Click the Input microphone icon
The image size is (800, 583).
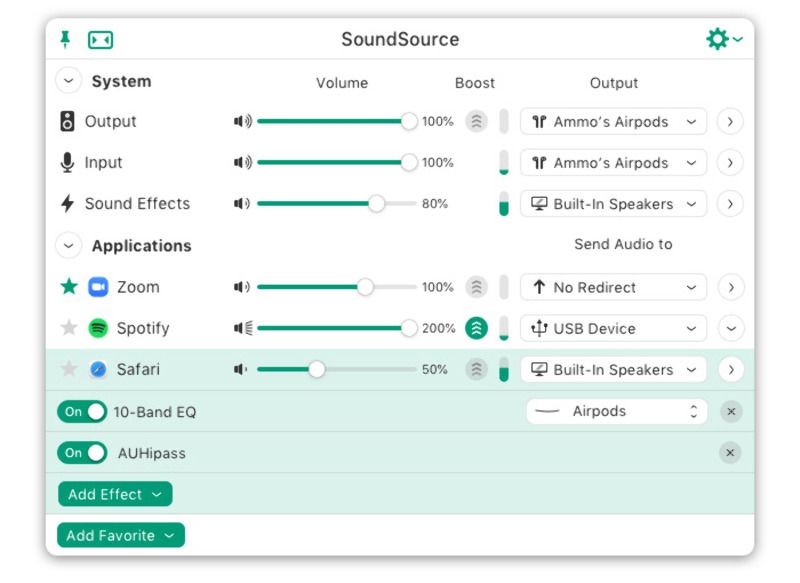67,162
